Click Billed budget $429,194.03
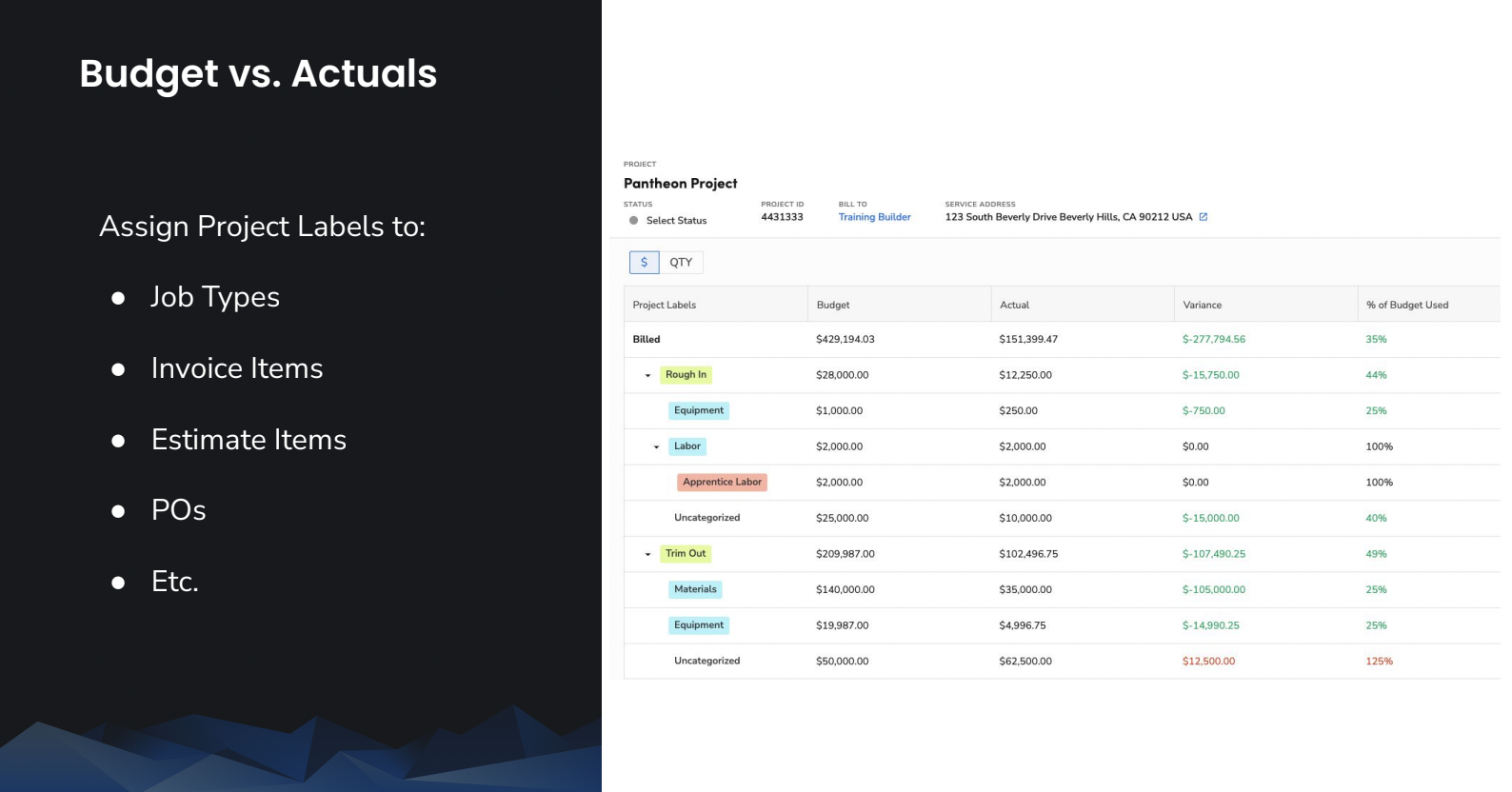The image size is (1512, 792). 845,340
